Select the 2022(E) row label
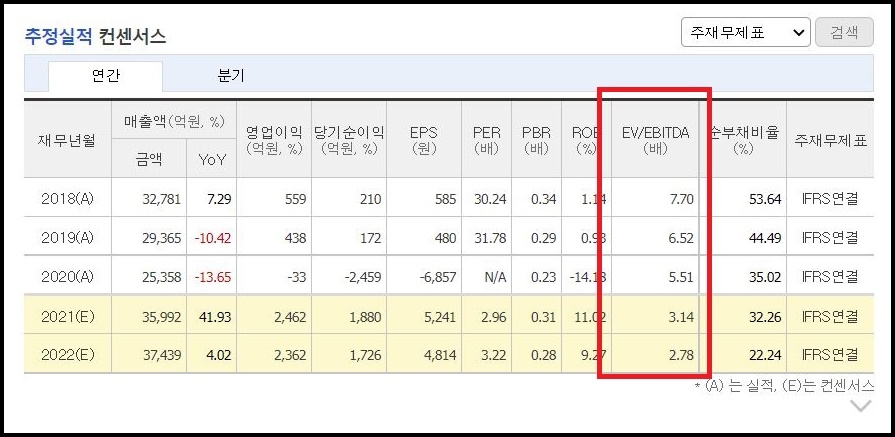Screen dimensions: 895x437 tap(67, 355)
